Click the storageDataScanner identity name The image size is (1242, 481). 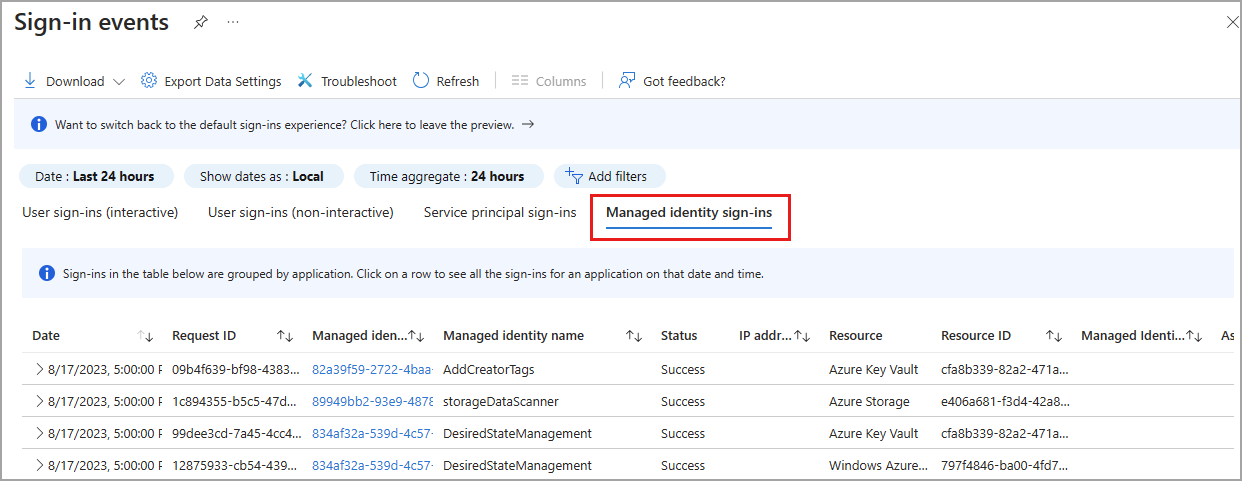pos(501,402)
